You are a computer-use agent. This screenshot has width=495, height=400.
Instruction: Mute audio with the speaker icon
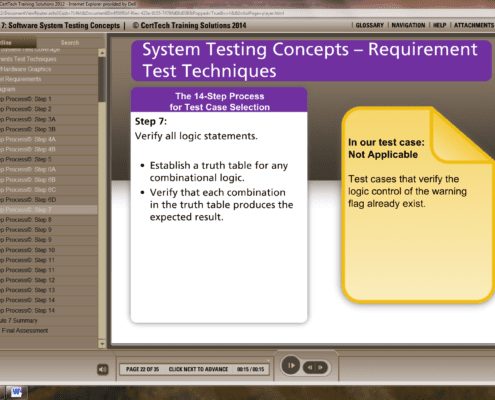(103, 369)
